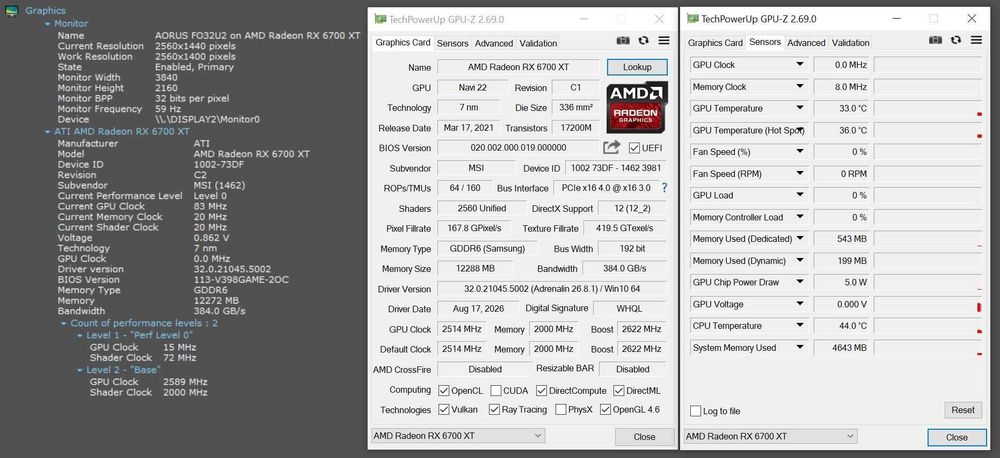Click the blue question mark beside Bus Interface
The height and width of the screenshot is (458, 1000).
tap(665, 188)
